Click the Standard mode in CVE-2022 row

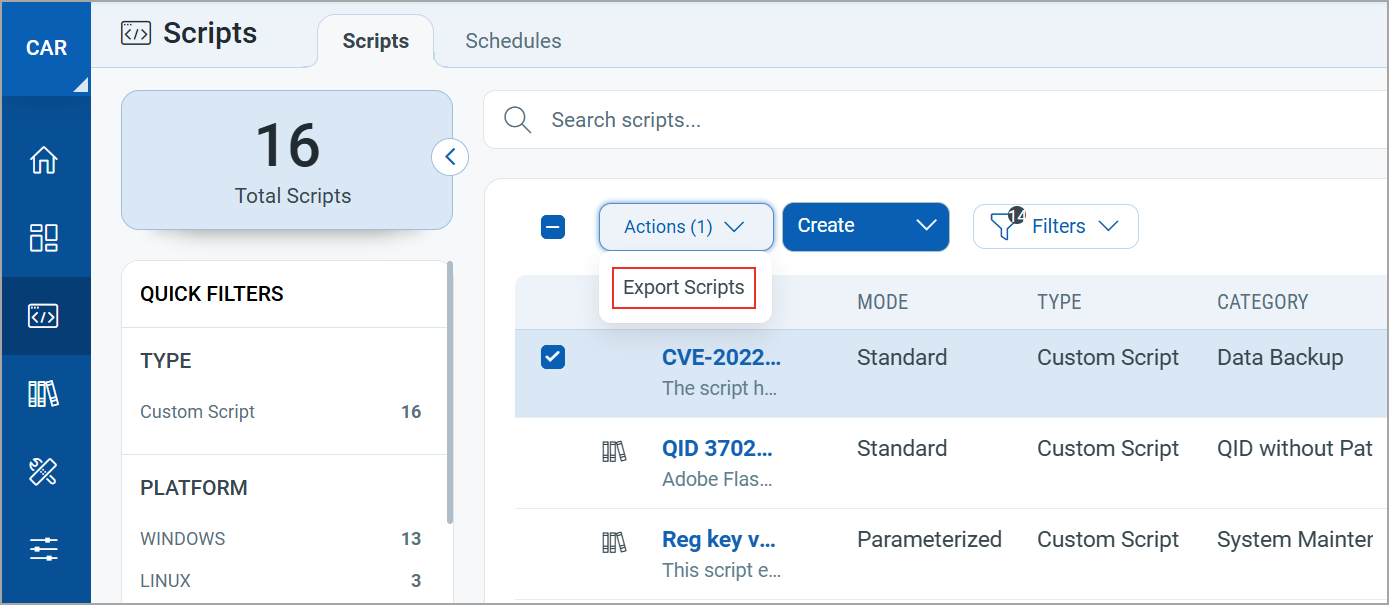click(x=902, y=357)
